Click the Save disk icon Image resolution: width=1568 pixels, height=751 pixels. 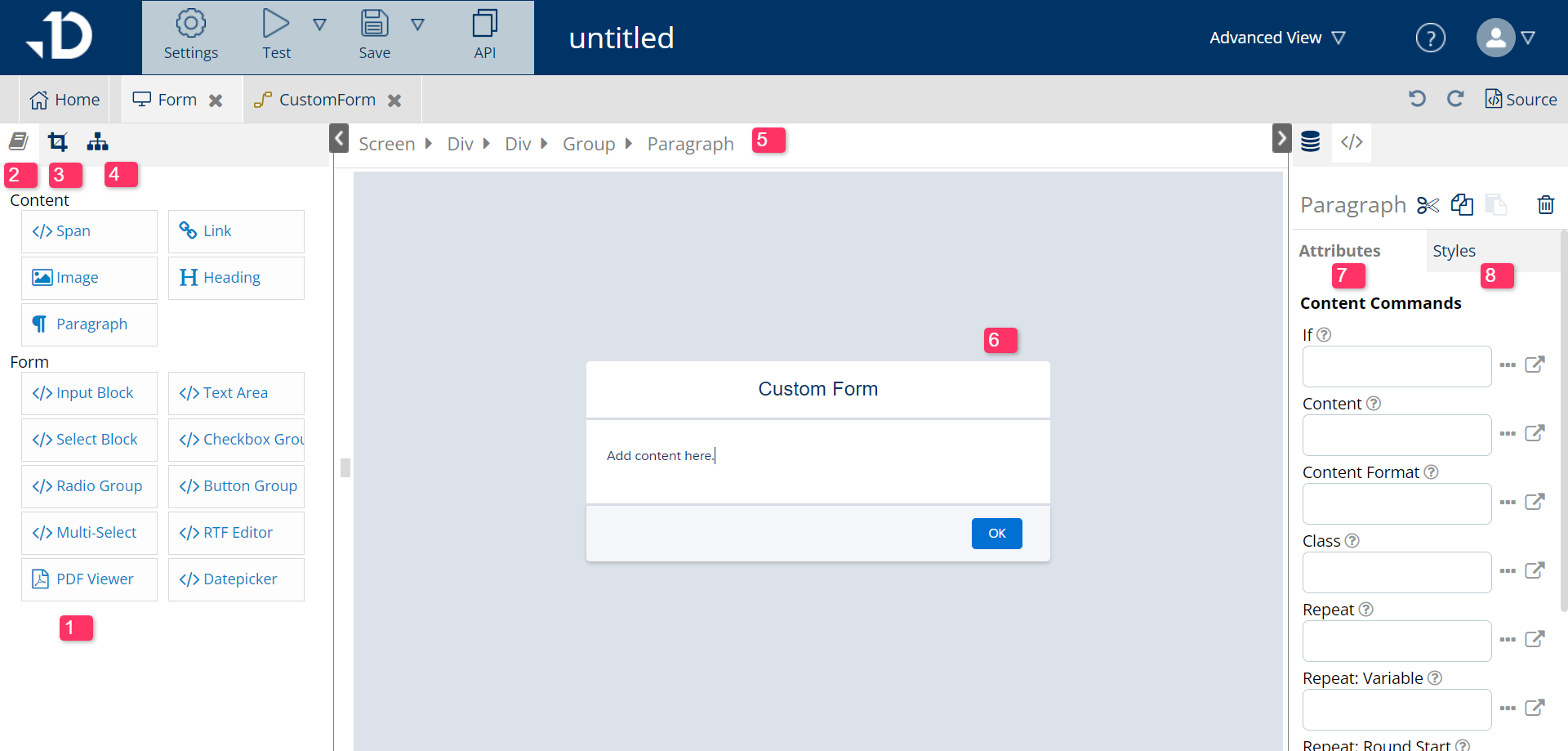click(374, 25)
